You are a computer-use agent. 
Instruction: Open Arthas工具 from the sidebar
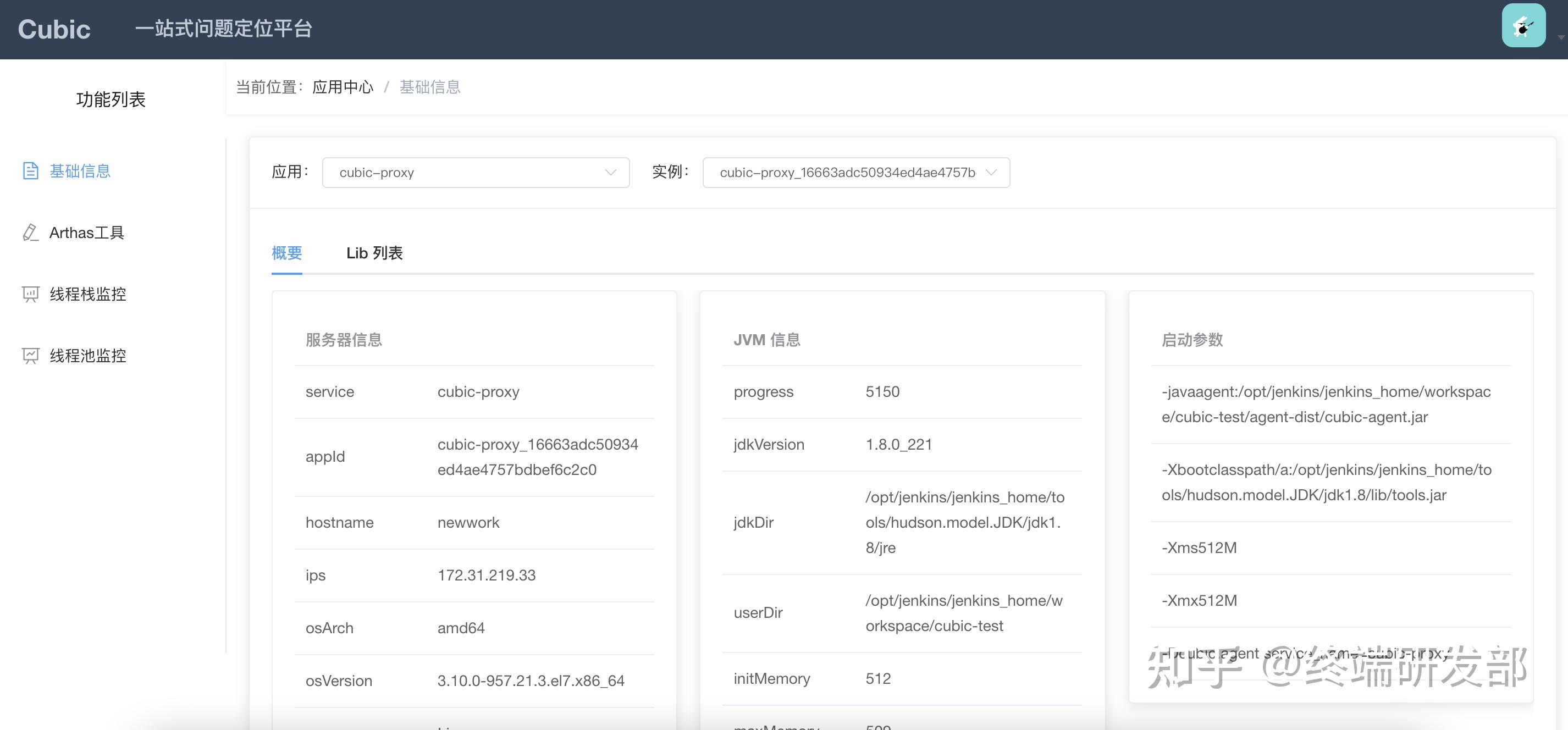click(86, 233)
